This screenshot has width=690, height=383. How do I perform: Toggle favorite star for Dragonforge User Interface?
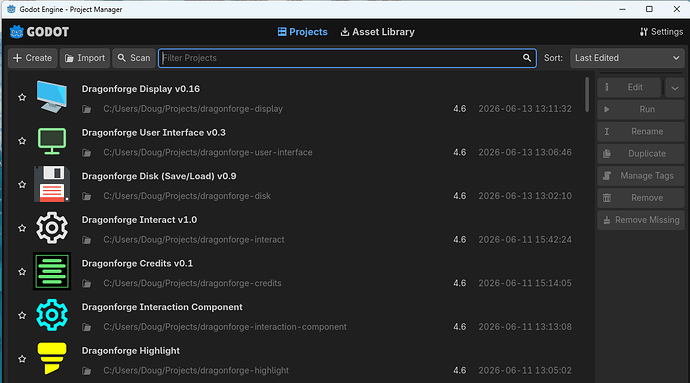point(22,141)
